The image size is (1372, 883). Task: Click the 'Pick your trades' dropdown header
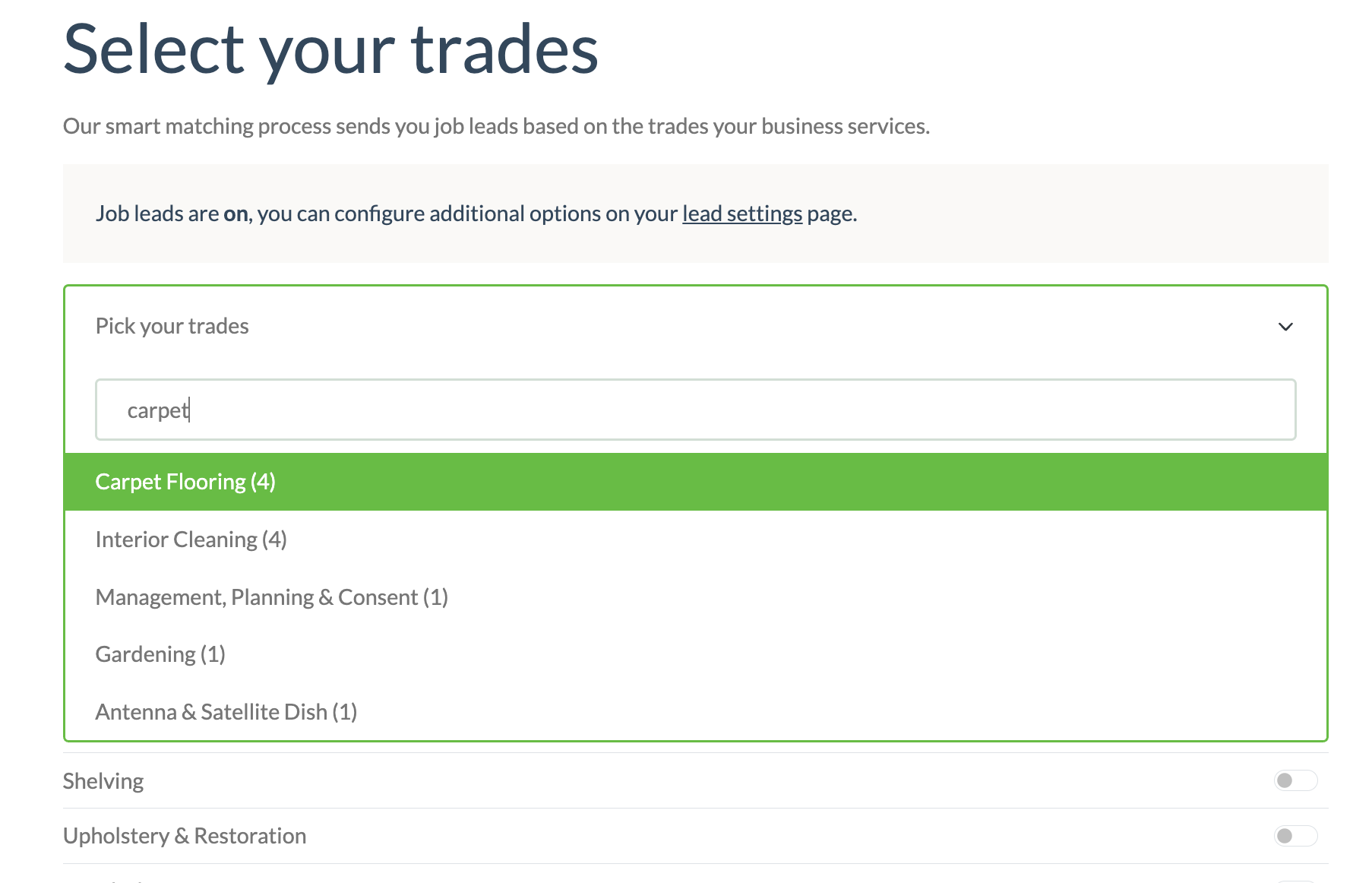click(x=172, y=326)
